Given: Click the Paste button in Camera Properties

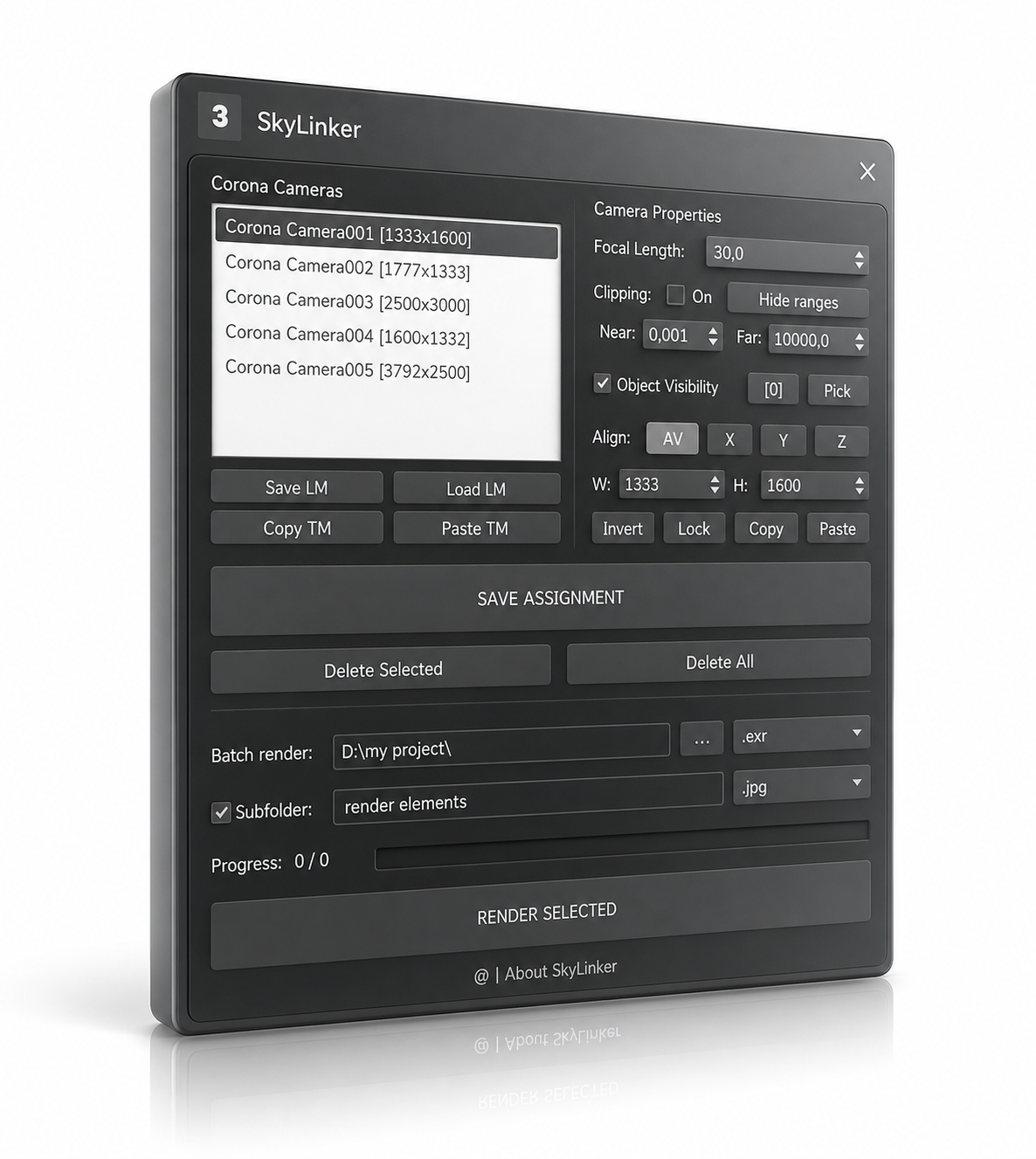Looking at the screenshot, I should (x=838, y=528).
